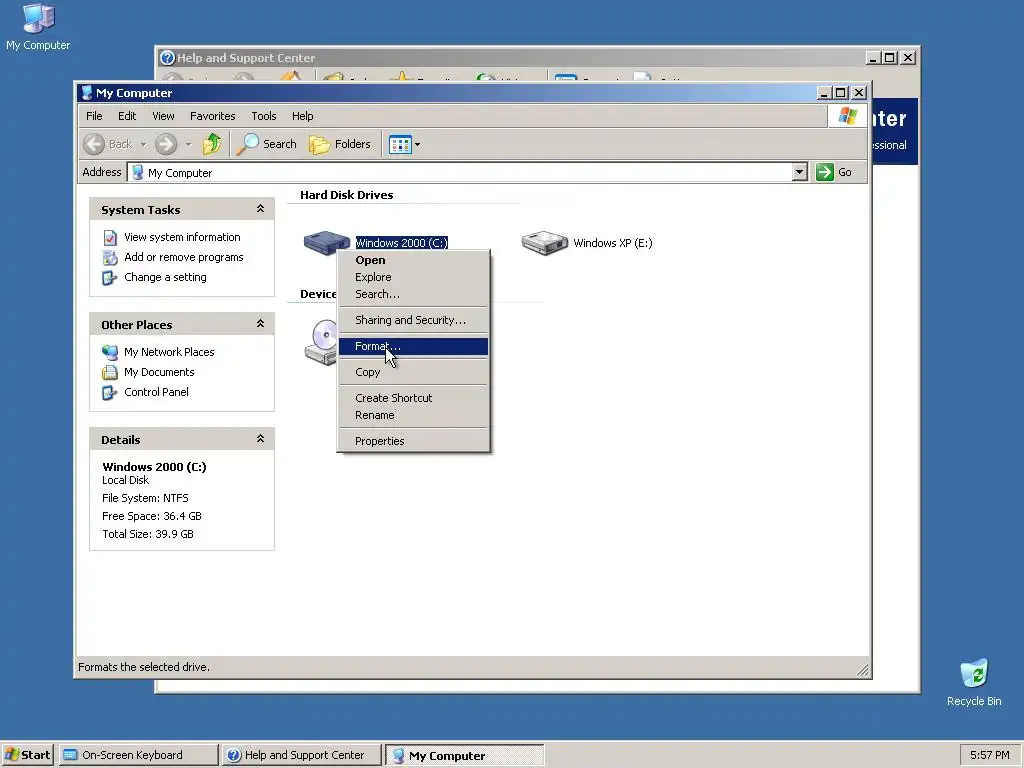Click the Start button
The height and width of the screenshot is (768, 1024).
point(27,755)
